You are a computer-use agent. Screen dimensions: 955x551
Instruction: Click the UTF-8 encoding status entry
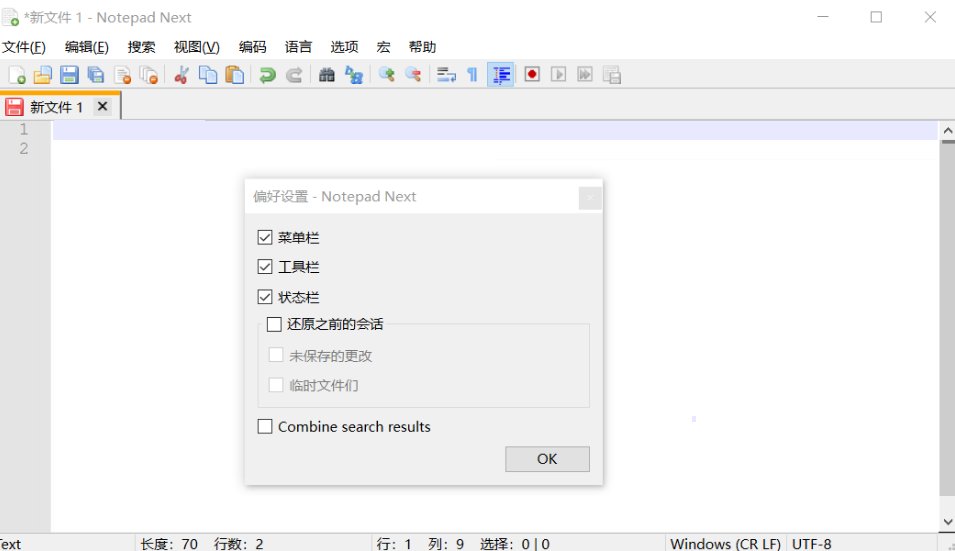[811, 544]
